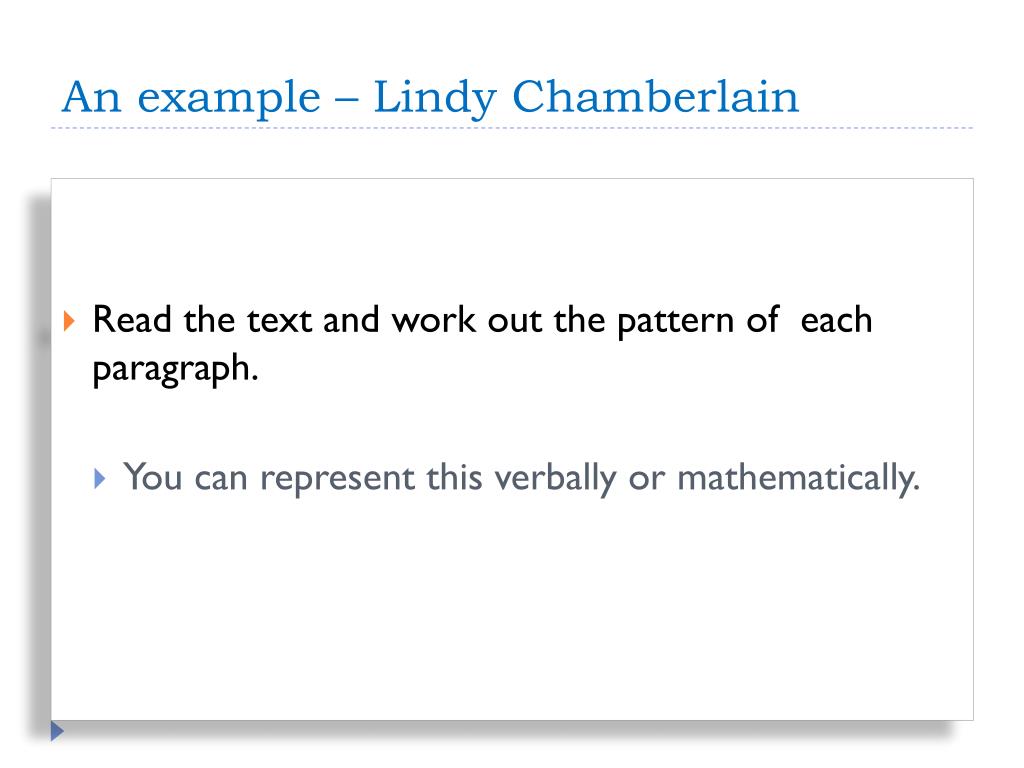Image resolution: width=1024 pixels, height=768 pixels.
Task: Select the slide title 'An example – Lindy Chamberlain'
Action: [430, 98]
